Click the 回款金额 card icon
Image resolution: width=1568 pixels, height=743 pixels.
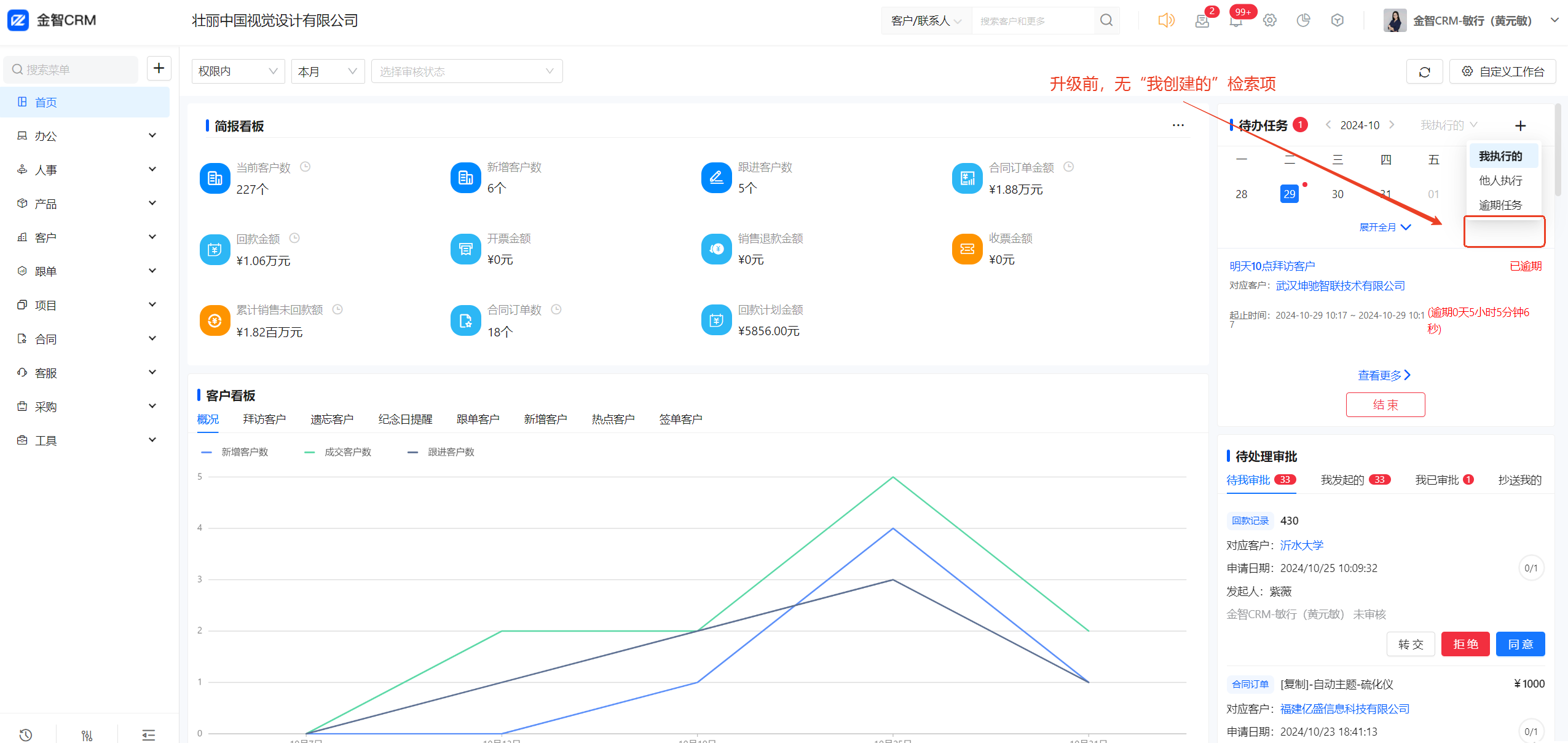[215, 250]
